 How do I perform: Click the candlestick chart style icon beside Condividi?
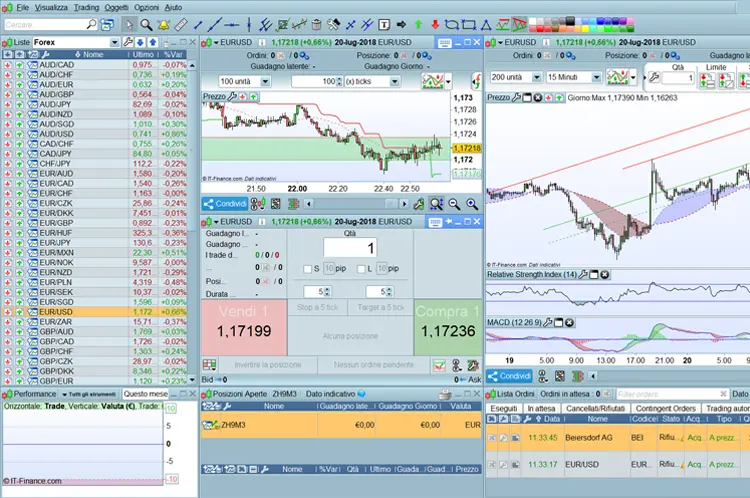256,204
